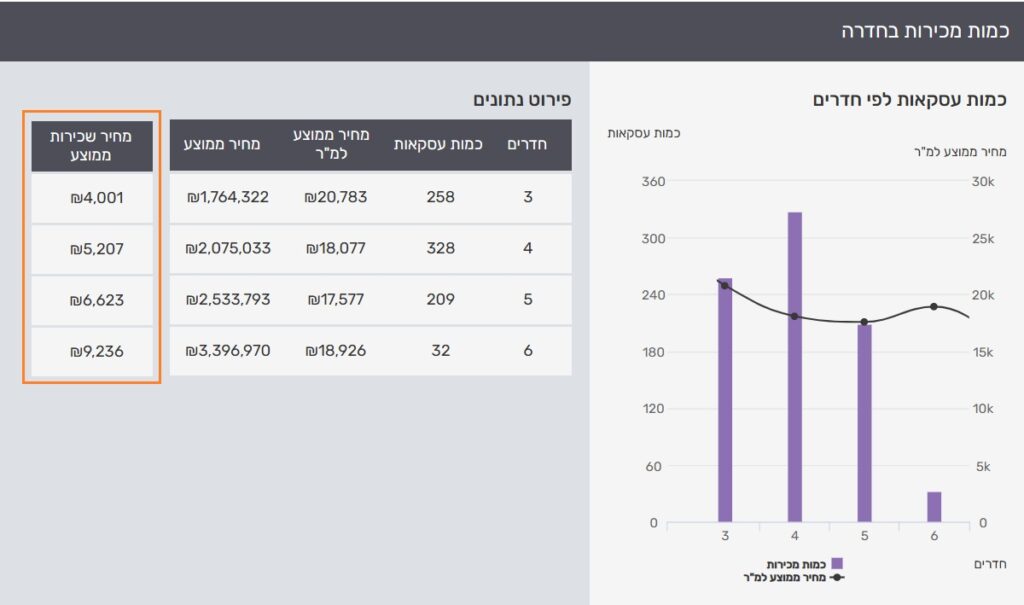
Task: Sort by the חדרים column header
Action: (528, 145)
